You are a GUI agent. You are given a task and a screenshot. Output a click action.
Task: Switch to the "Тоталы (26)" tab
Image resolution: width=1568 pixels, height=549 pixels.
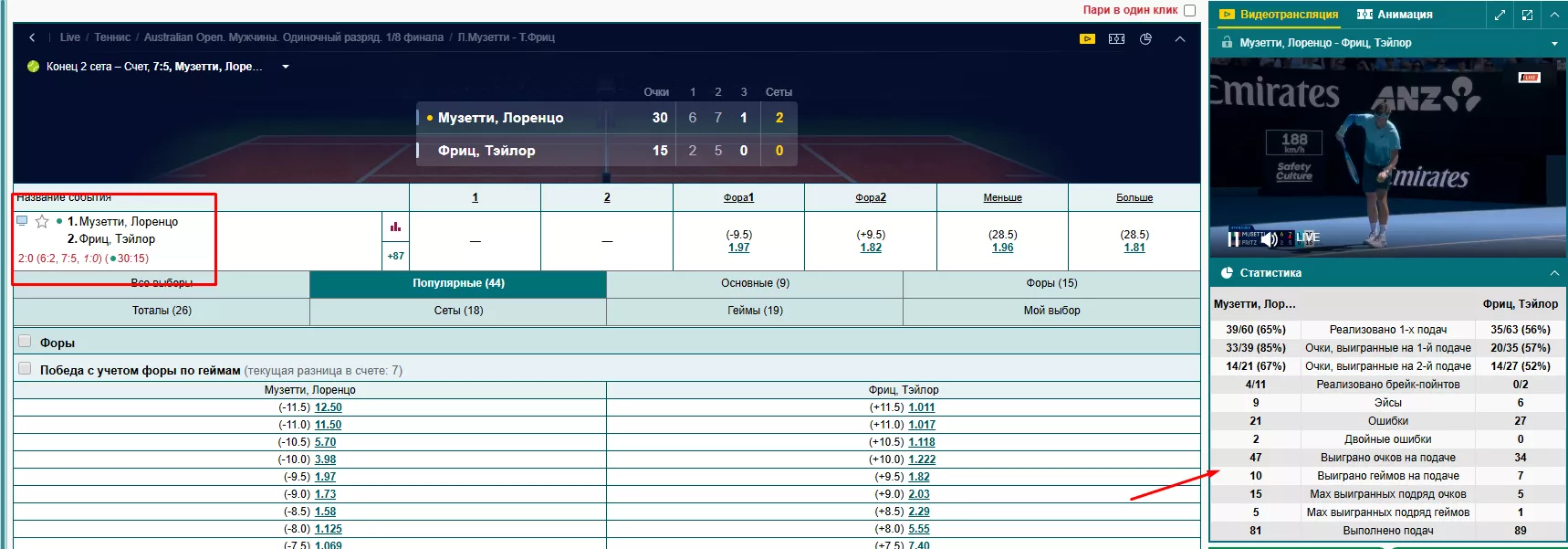click(x=162, y=311)
